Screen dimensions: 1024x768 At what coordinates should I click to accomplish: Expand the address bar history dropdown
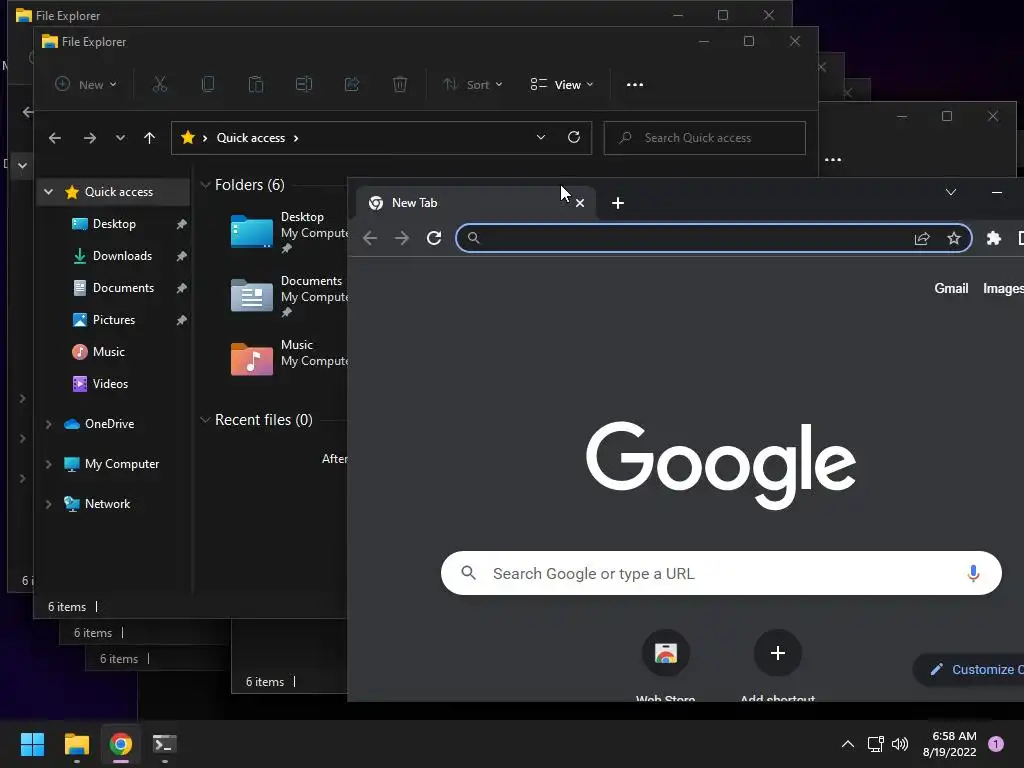[x=541, y=137]
